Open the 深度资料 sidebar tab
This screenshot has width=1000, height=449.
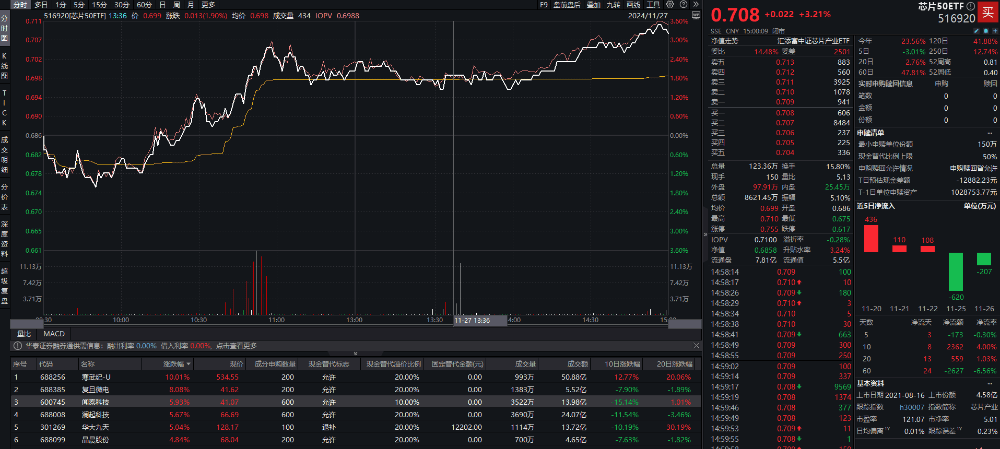tap(4, 240)
